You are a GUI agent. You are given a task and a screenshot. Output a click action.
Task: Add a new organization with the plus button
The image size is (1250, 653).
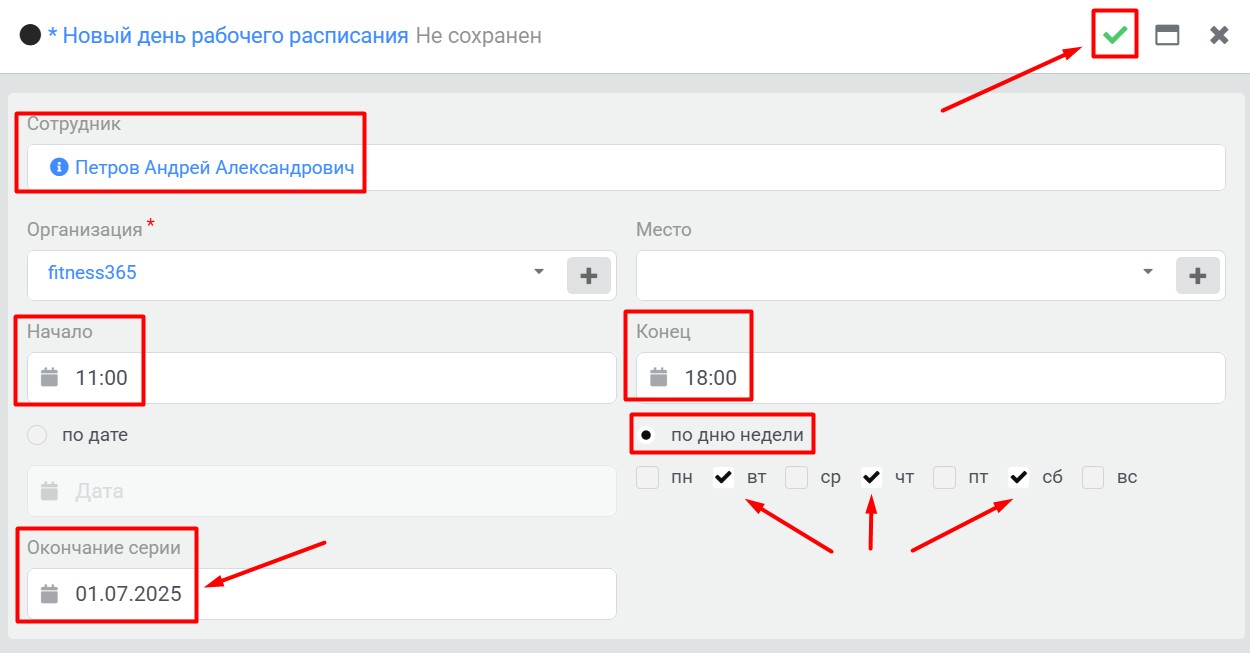pos(589,275)
